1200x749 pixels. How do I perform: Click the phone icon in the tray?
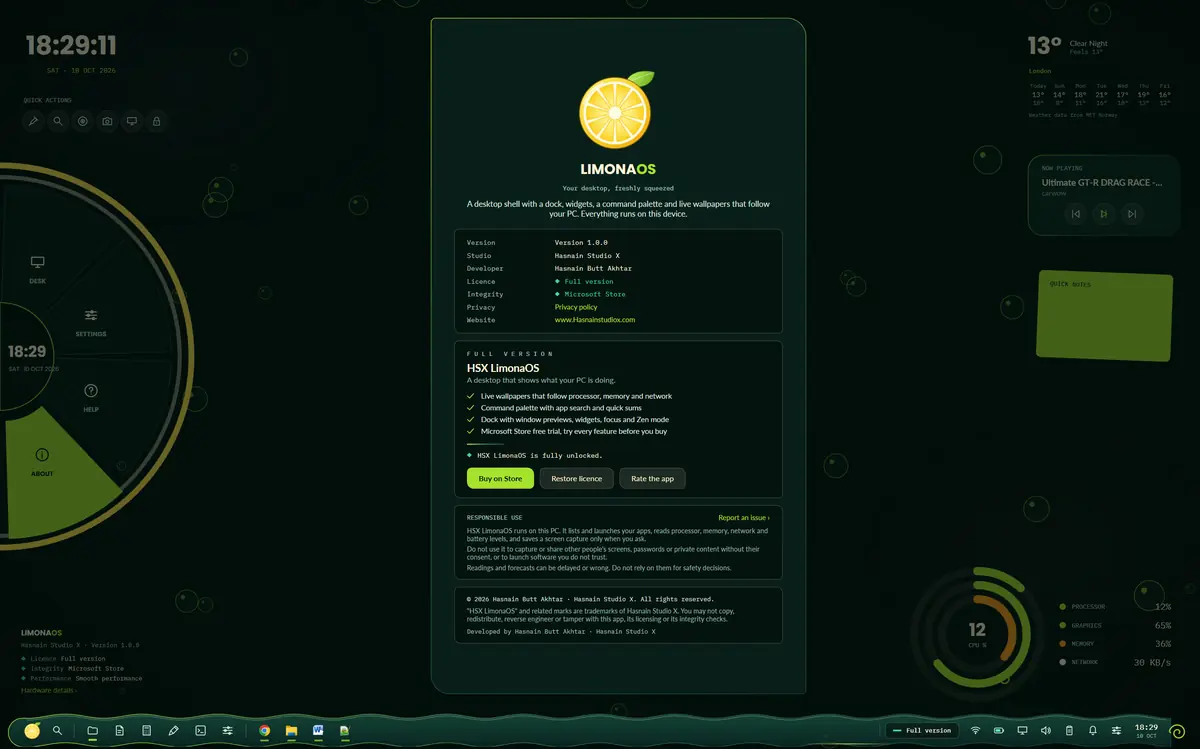pos(1069,731)
